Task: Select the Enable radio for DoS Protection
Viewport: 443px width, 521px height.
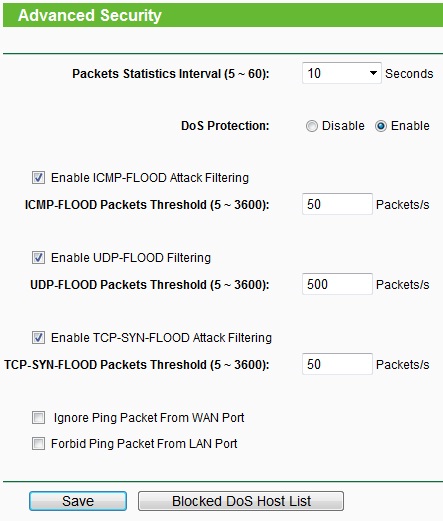Action: (x=381, y=126)
